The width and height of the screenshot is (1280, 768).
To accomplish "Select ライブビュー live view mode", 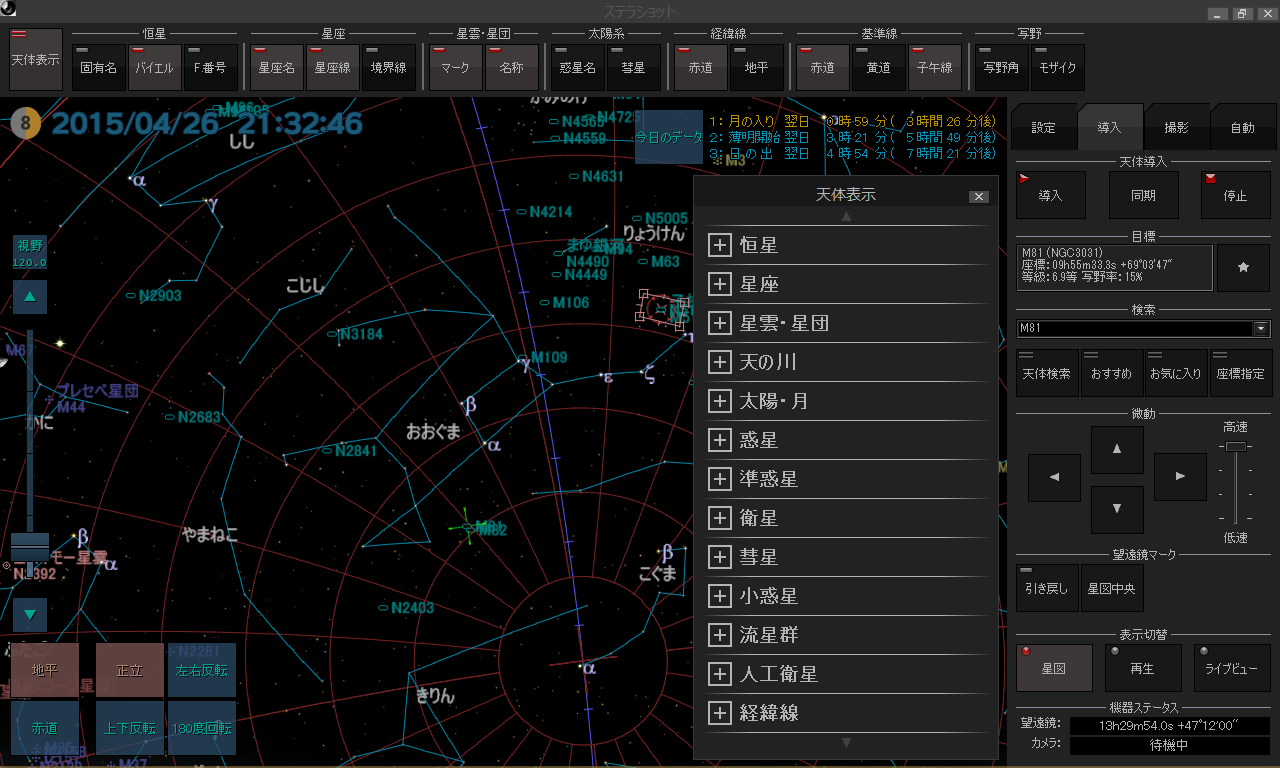I will pyautogui.click(x=1232, y=668).
